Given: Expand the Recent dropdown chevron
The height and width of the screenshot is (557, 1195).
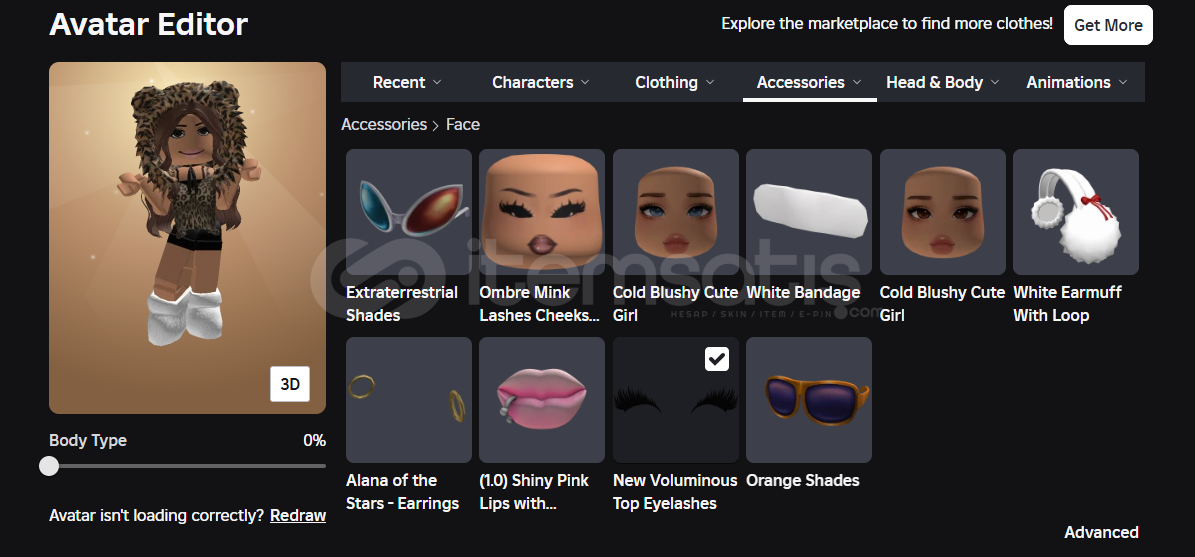Looking at the screenshot, I should tap(437, 82).
